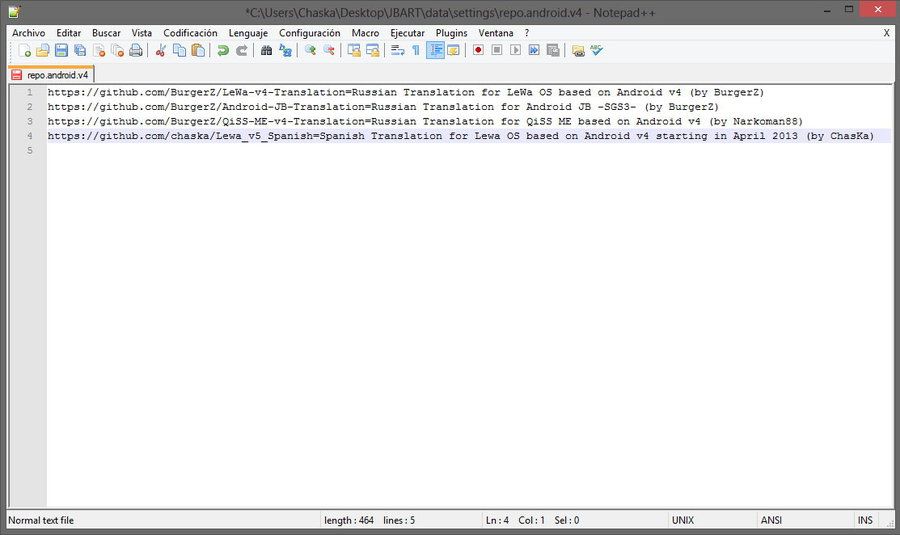900x535 pixels.
Task: Toggle the indent guide icon
Action: 435,51
